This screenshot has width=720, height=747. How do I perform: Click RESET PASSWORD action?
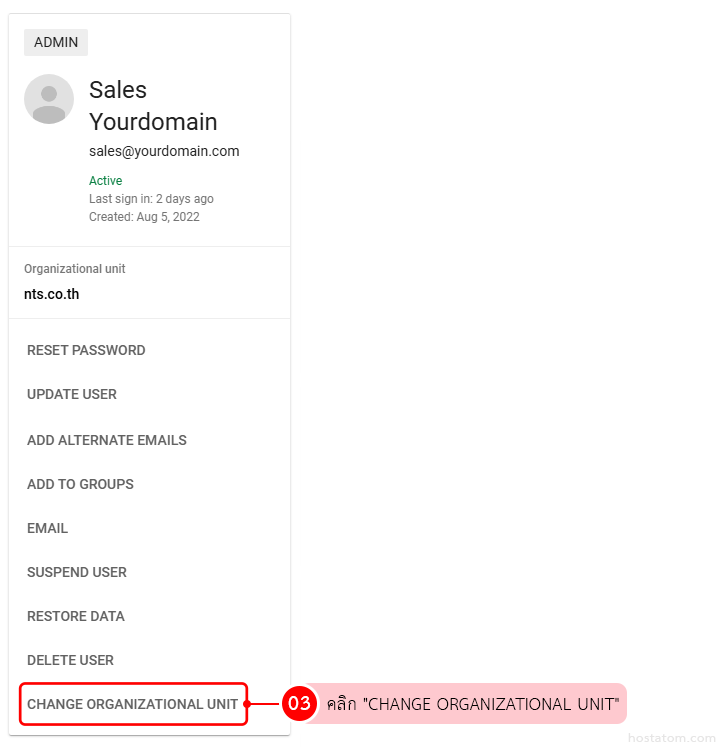86,350
